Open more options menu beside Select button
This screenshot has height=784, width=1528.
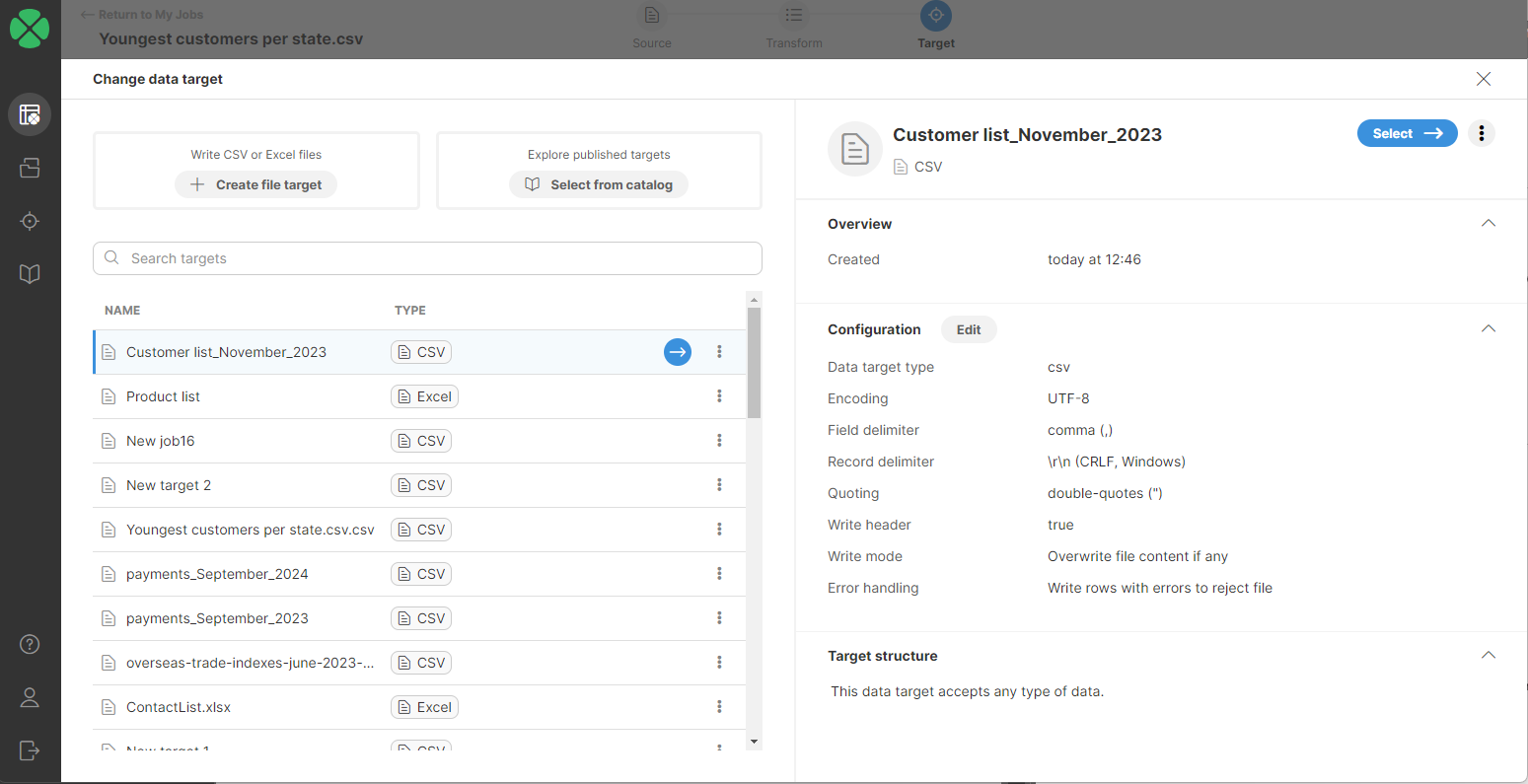[x=1481, y=133]
